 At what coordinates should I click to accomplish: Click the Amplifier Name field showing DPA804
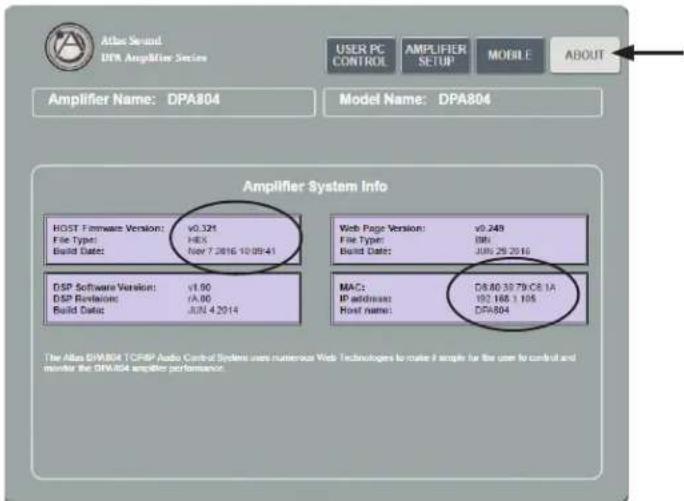click(174, 102)
